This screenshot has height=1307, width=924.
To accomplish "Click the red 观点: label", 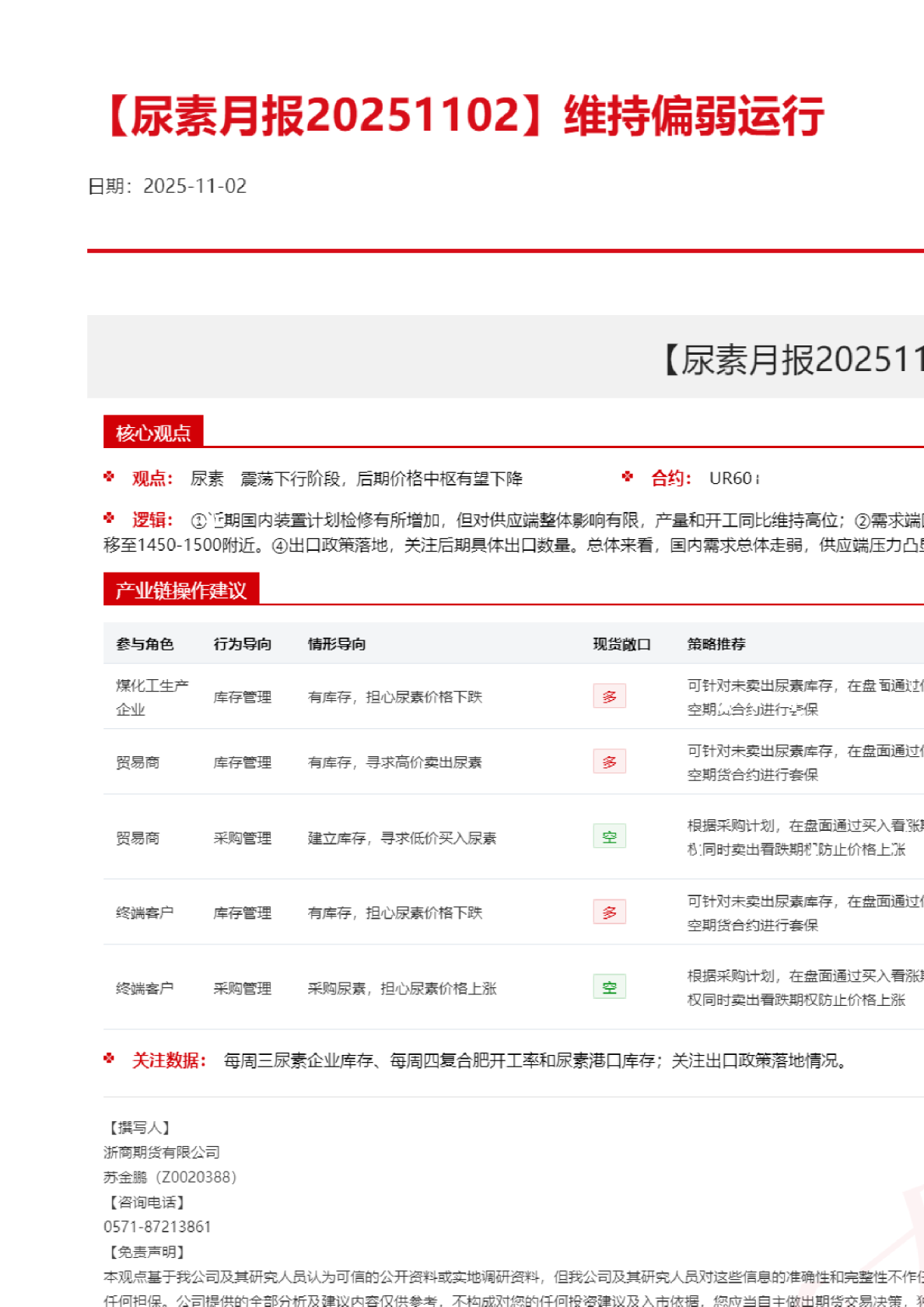I will click(152, 478).
